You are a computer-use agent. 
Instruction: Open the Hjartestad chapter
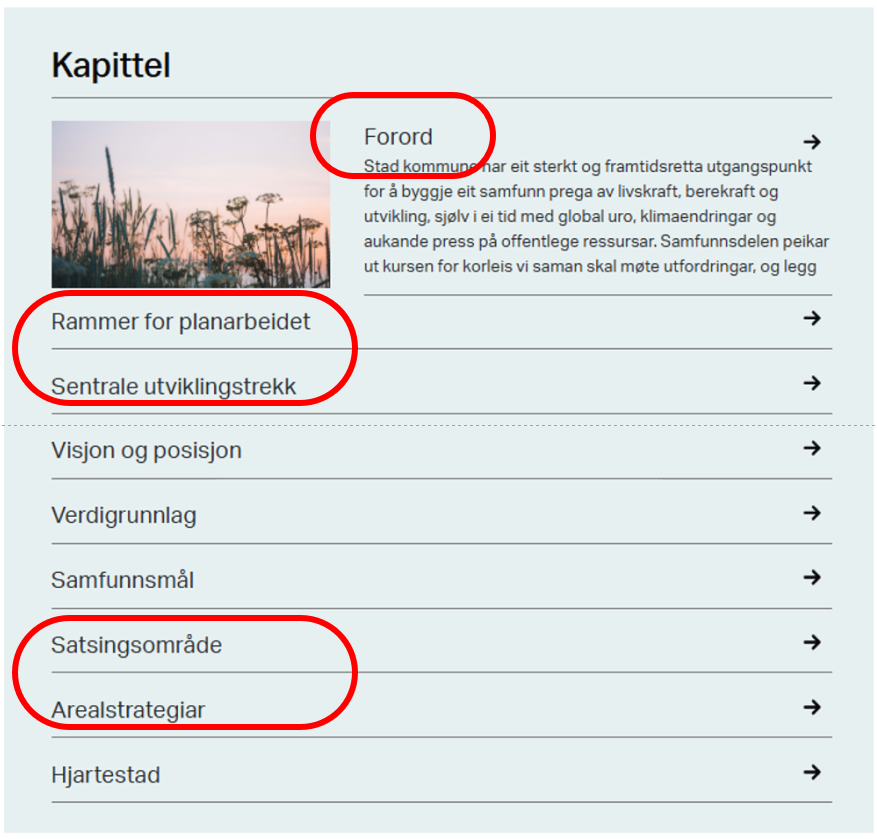105,775
